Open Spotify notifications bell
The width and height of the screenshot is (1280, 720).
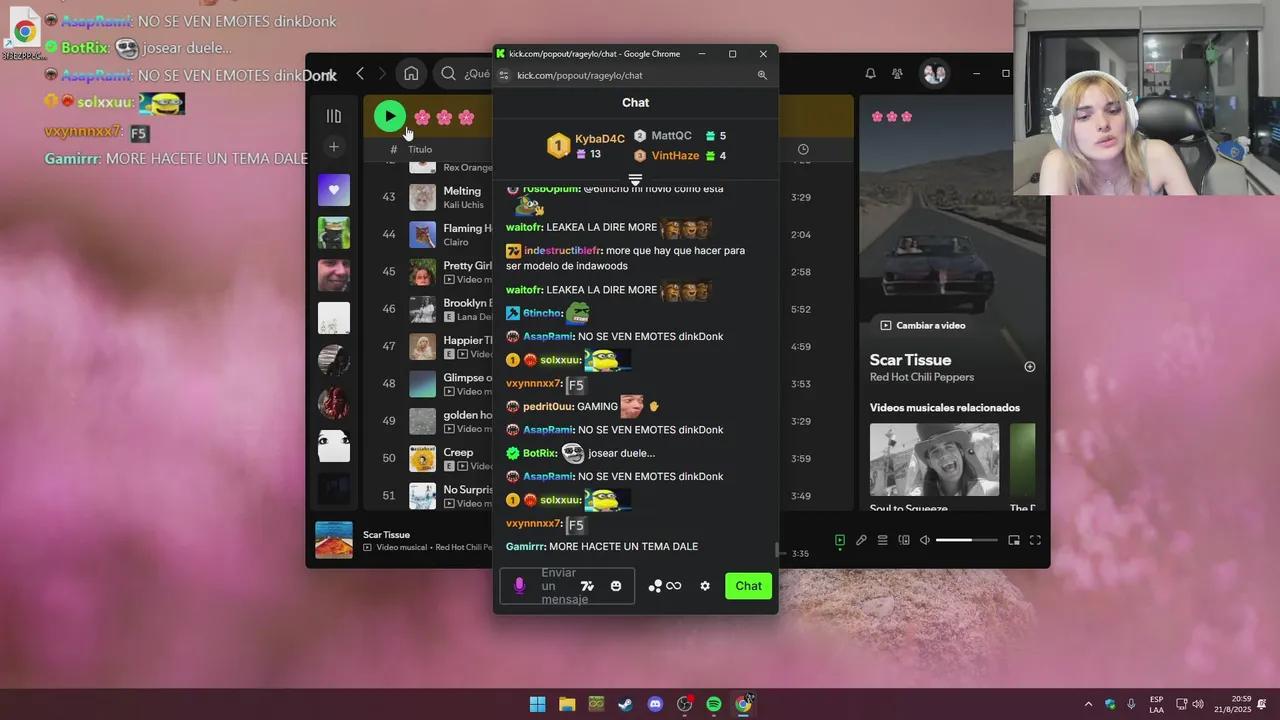(x=870, y=73)
